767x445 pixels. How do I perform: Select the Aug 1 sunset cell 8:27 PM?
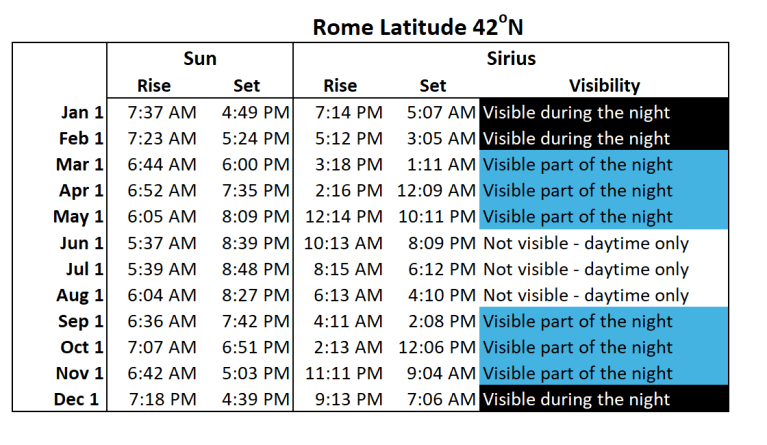256,295
